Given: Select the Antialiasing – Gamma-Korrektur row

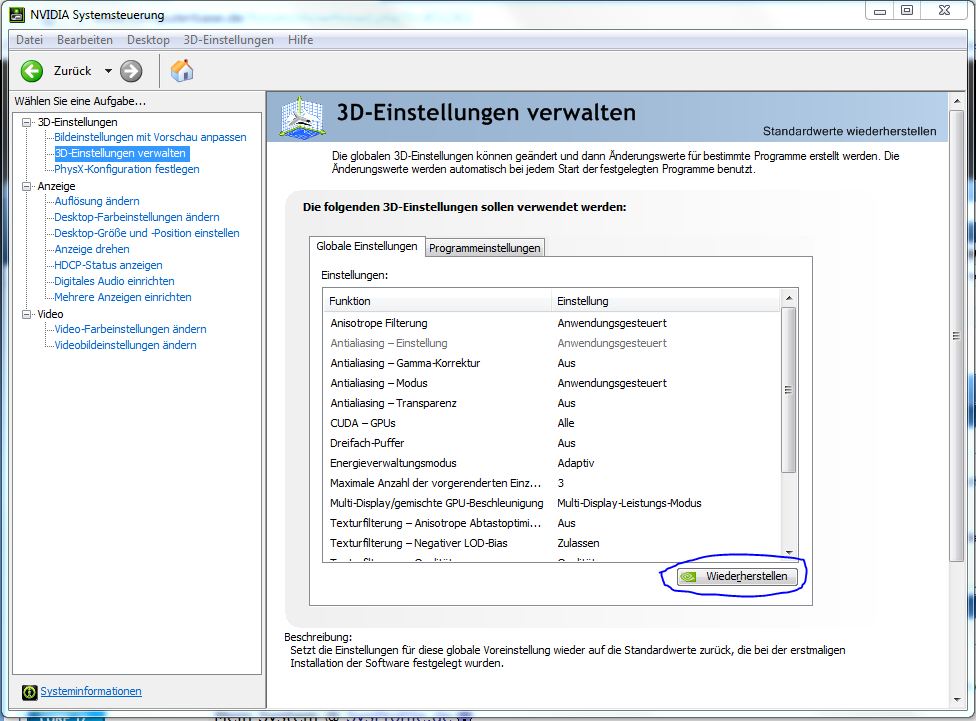Looking at the screenshot, I should tap(551, 363).
